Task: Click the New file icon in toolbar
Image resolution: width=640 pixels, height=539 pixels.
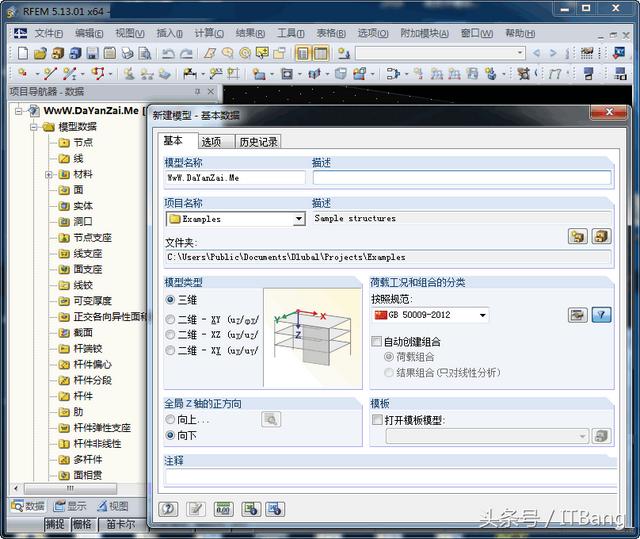Action: coord(22,53)
